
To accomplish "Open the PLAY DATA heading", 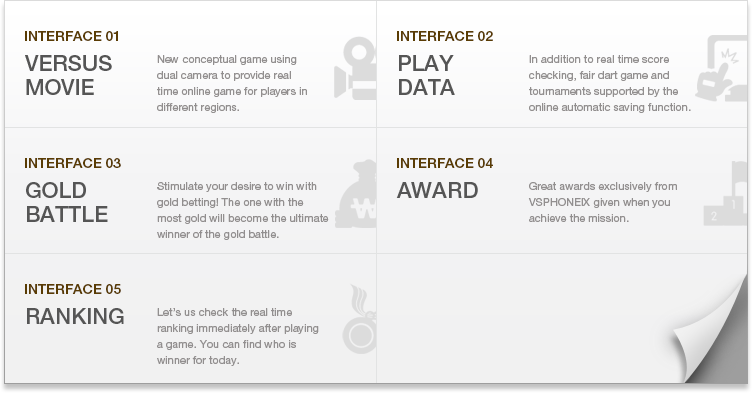I will (426, 75).
